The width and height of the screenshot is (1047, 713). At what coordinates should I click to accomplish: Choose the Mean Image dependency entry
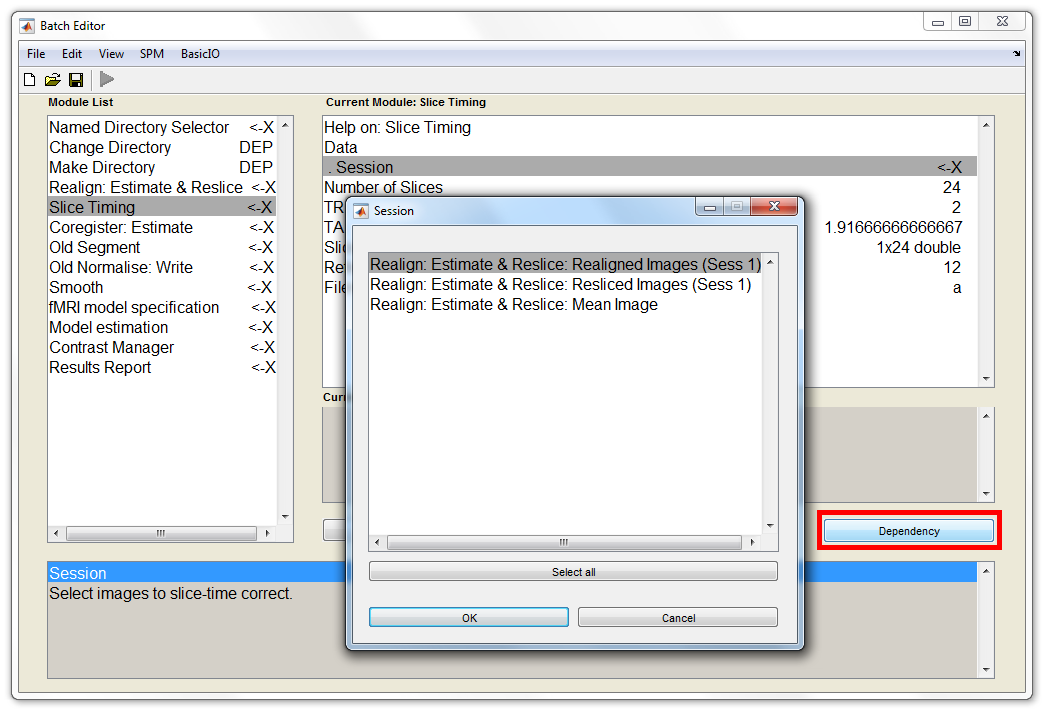pyautogui.click(x=514, y=305)
